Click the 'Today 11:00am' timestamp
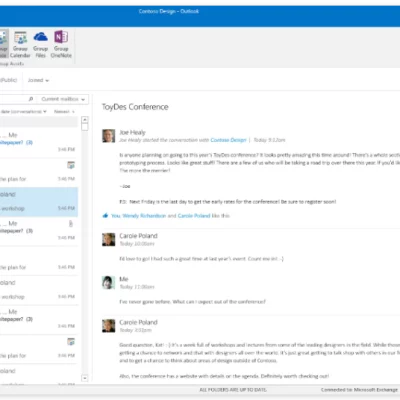Image resolution: width=400 pixels, height=400 pixels. tap(137, 287)
